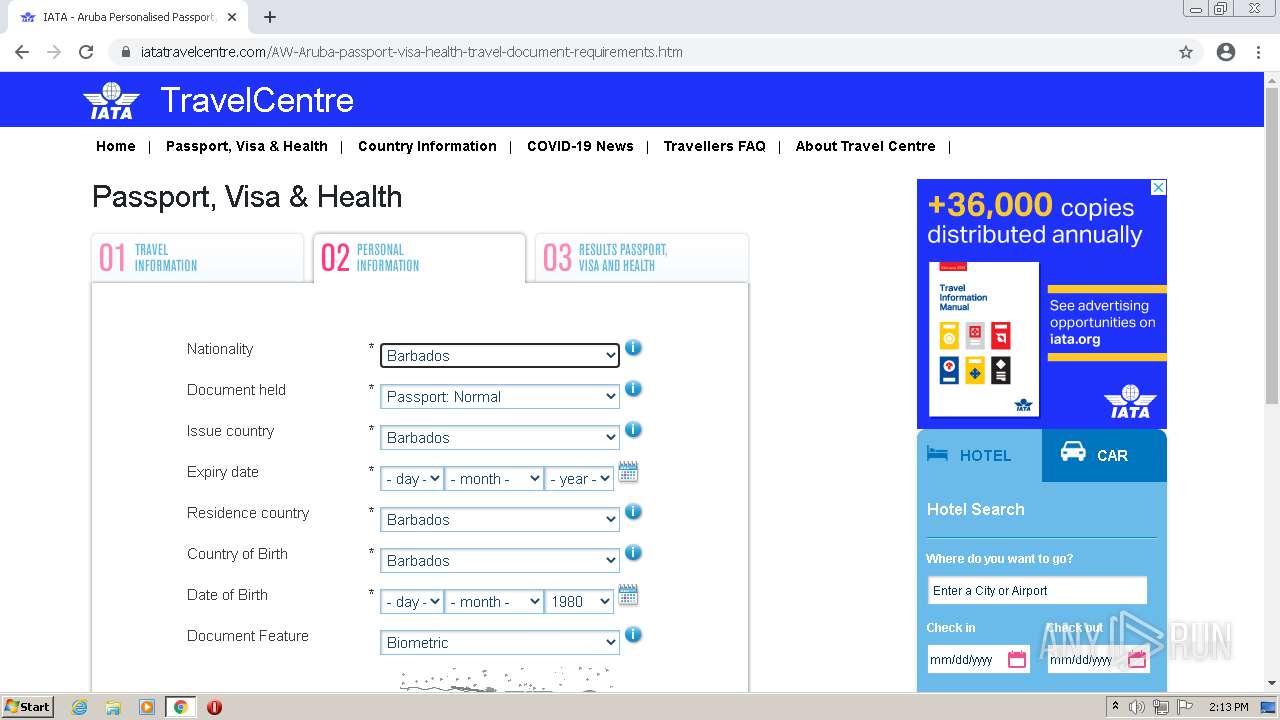Open the Document held dropdown
This screenshot has width=1280, height=720.
click(500, 396)
